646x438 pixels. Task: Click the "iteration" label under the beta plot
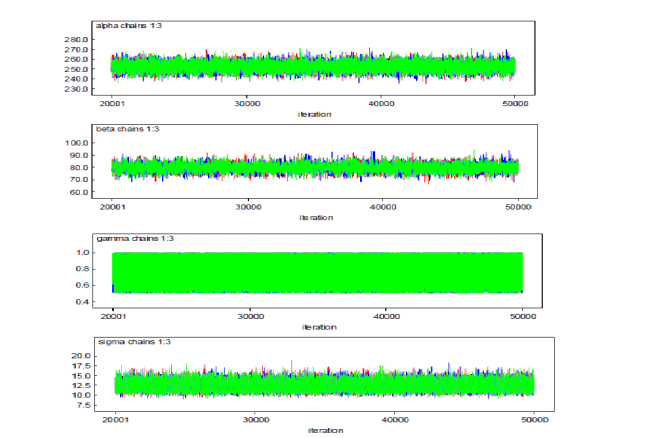(x=316, y=217)
